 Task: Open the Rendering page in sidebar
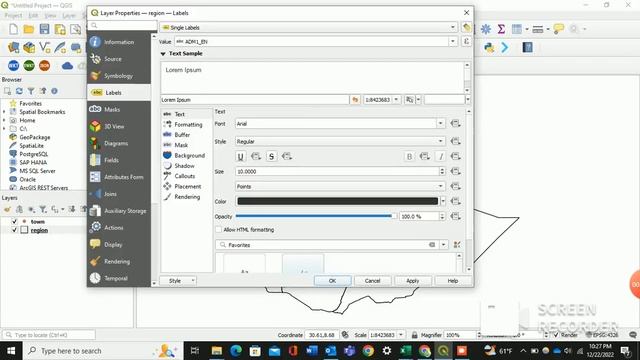(x=118, y=261)
